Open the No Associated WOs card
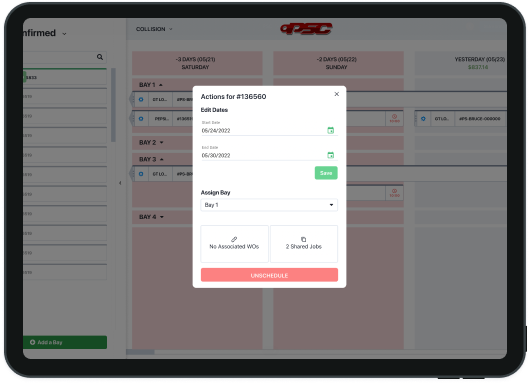Screen dimensions: 530x384 coord(234,244)
